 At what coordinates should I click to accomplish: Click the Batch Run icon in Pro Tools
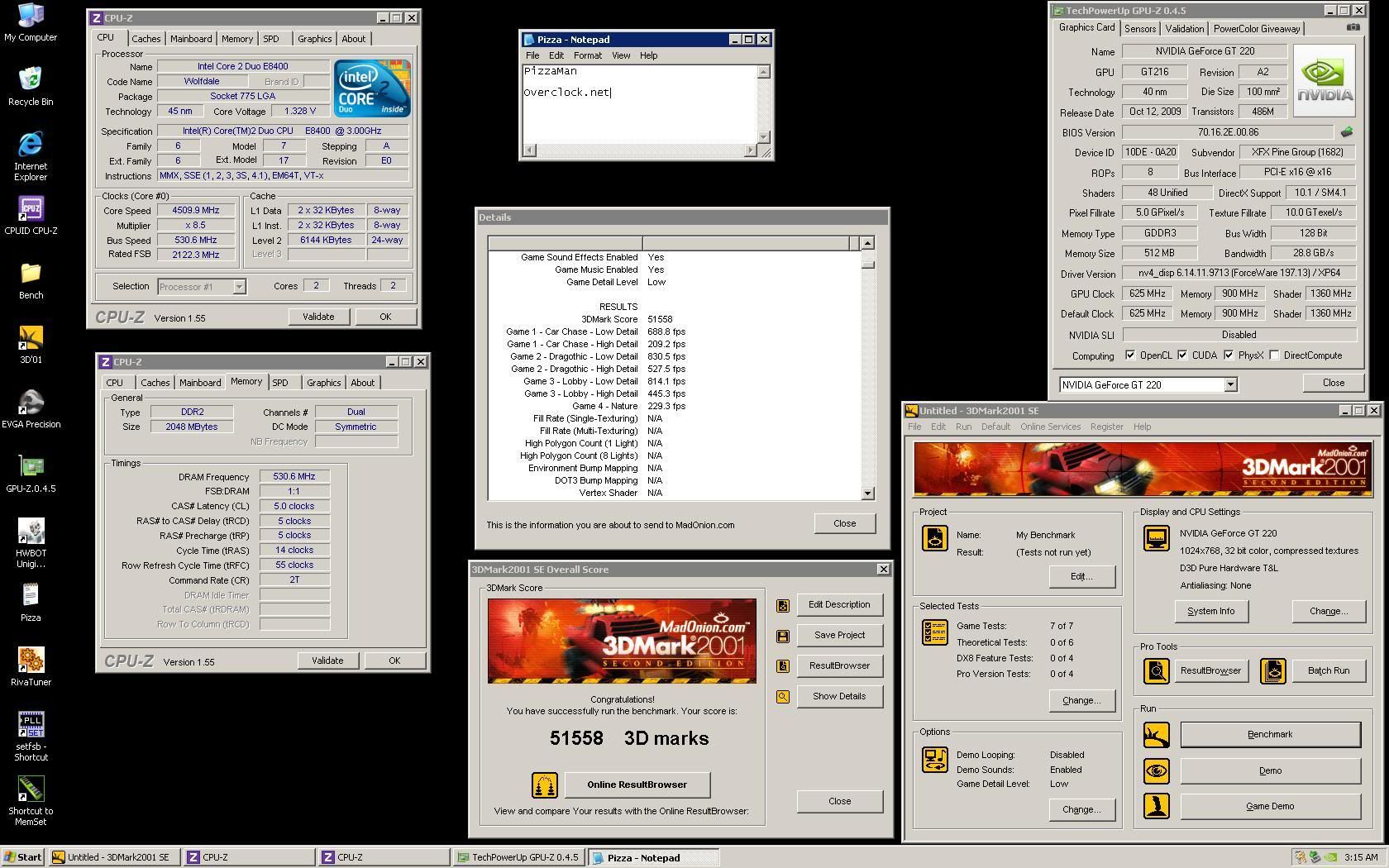pyautogui.click(x=1273, y=670)
